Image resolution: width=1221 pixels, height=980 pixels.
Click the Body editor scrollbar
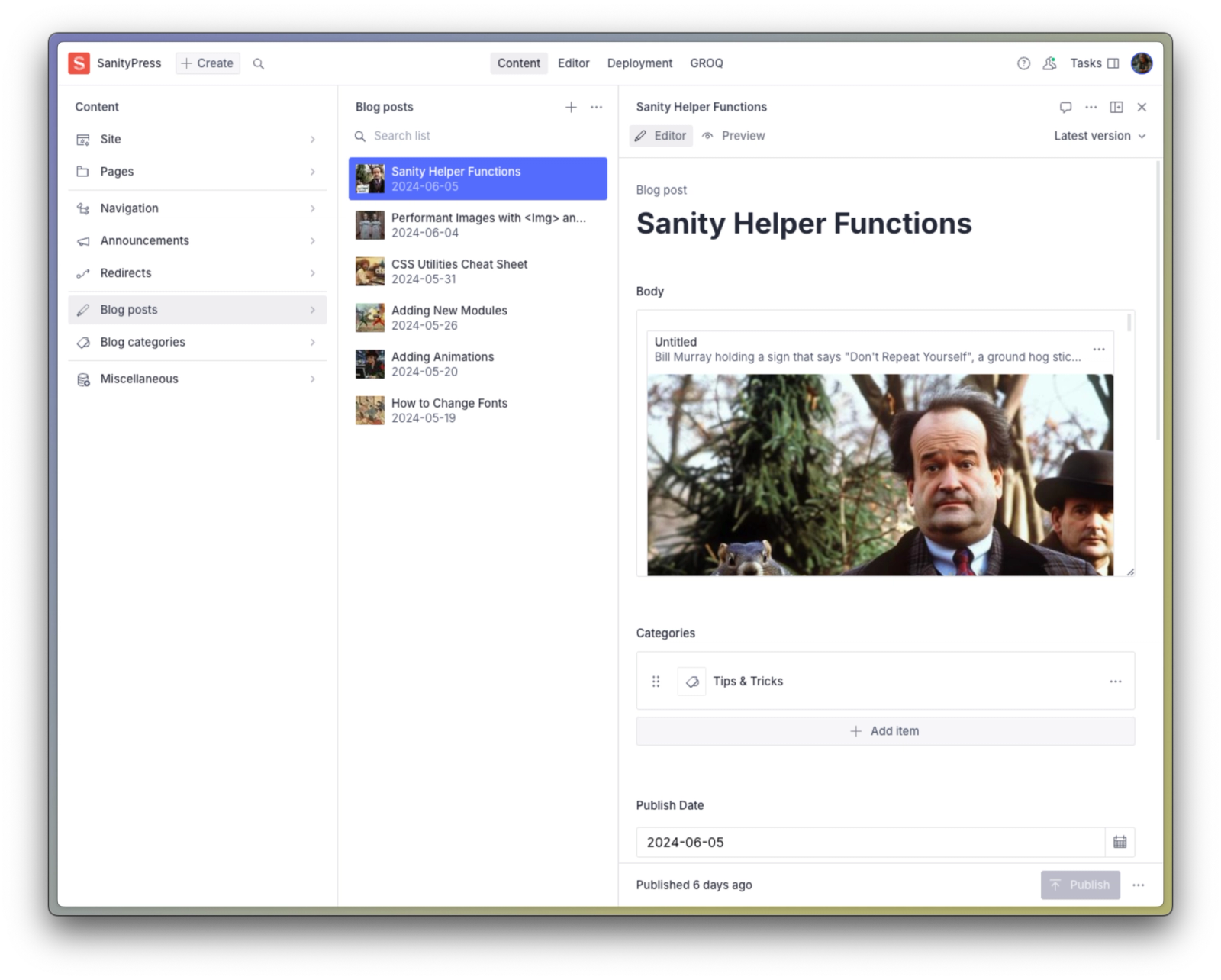pos(1129,324)
